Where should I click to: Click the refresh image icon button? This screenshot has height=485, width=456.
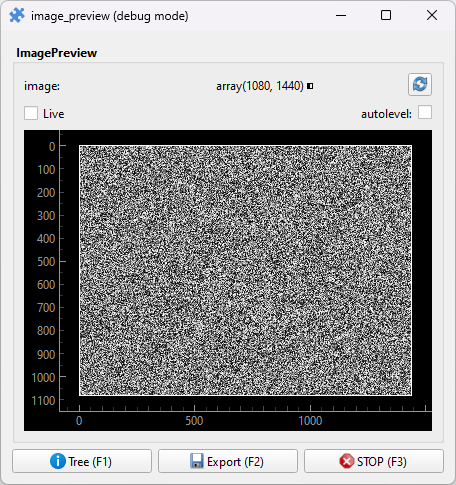pyautogui.click(x=420, y=84)
